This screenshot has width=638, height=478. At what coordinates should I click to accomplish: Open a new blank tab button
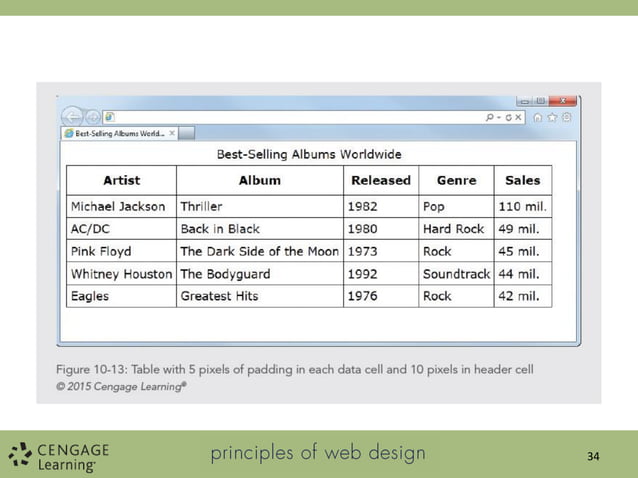[x=186, y=133]
